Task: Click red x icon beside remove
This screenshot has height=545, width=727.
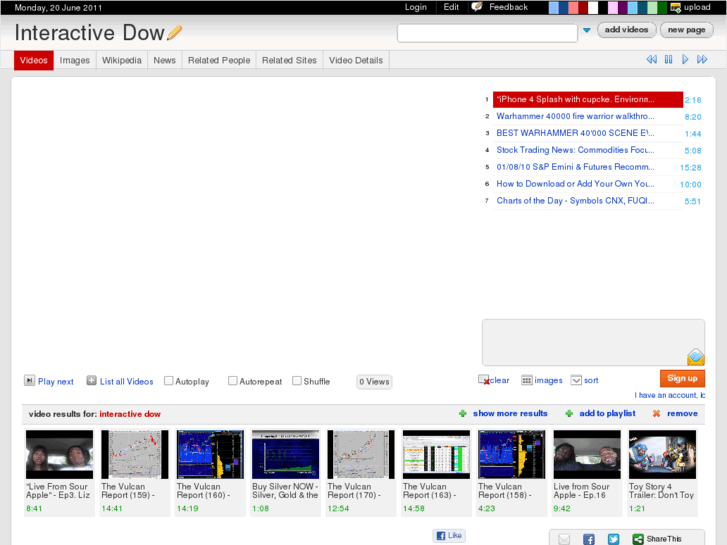Action: tap(656, 413)
